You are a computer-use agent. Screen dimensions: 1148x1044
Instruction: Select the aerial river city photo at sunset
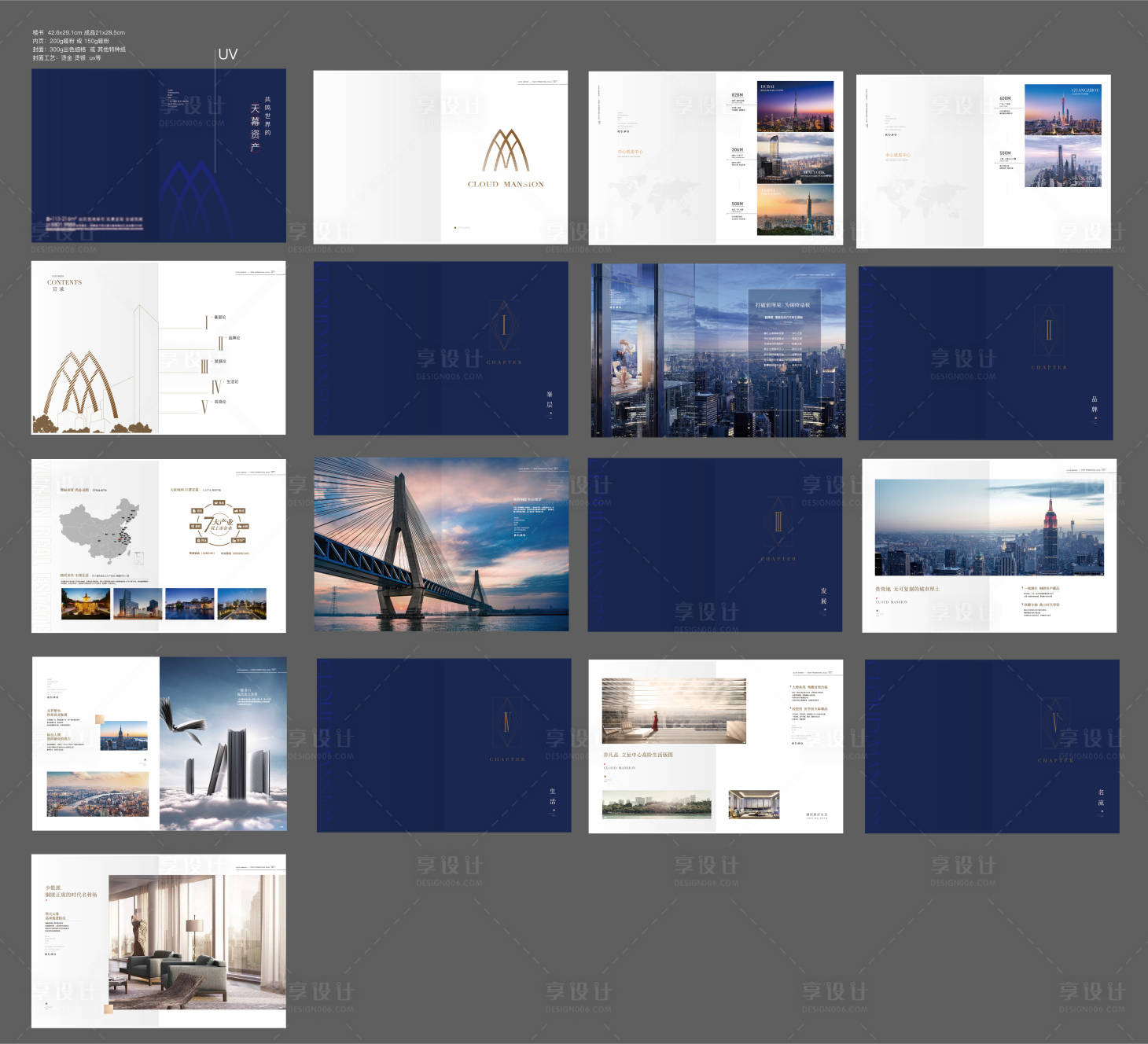point(98,794)
